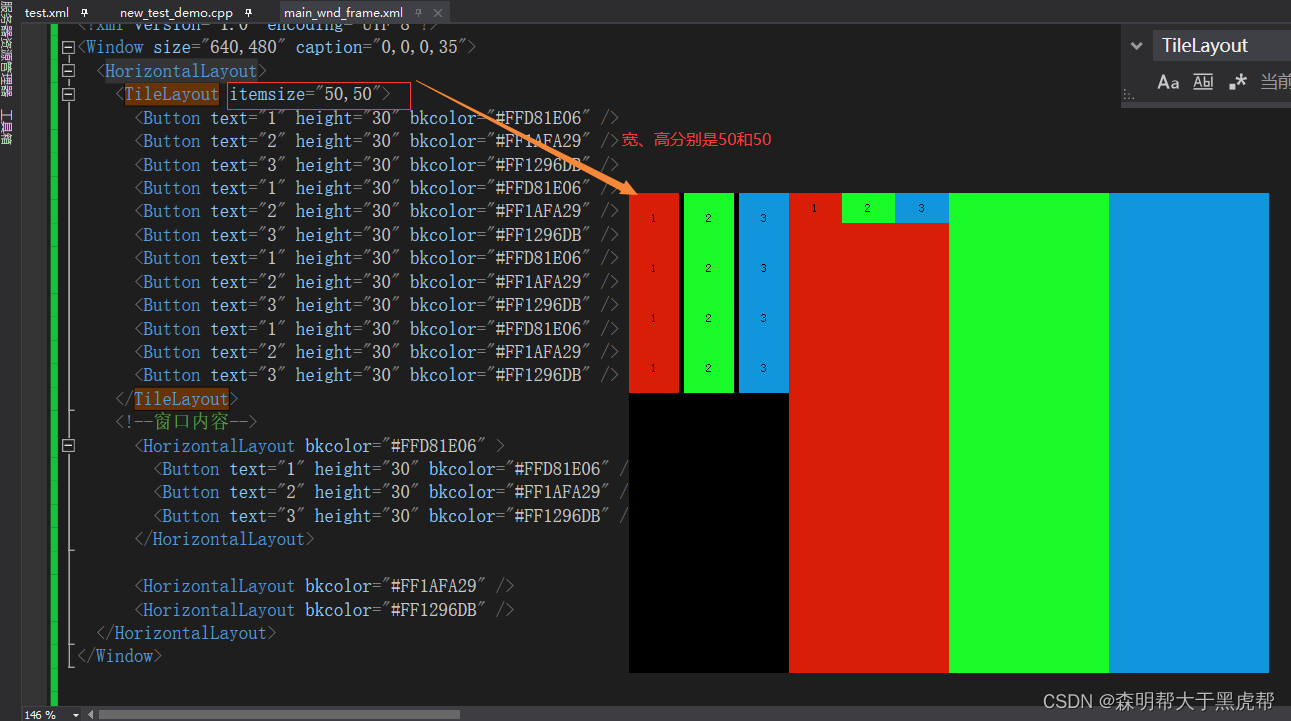This screenshot has width=1291, height=721.
Task: Click the editor horizontal scrollbar thumb
Action: click(x=279, y=714)
